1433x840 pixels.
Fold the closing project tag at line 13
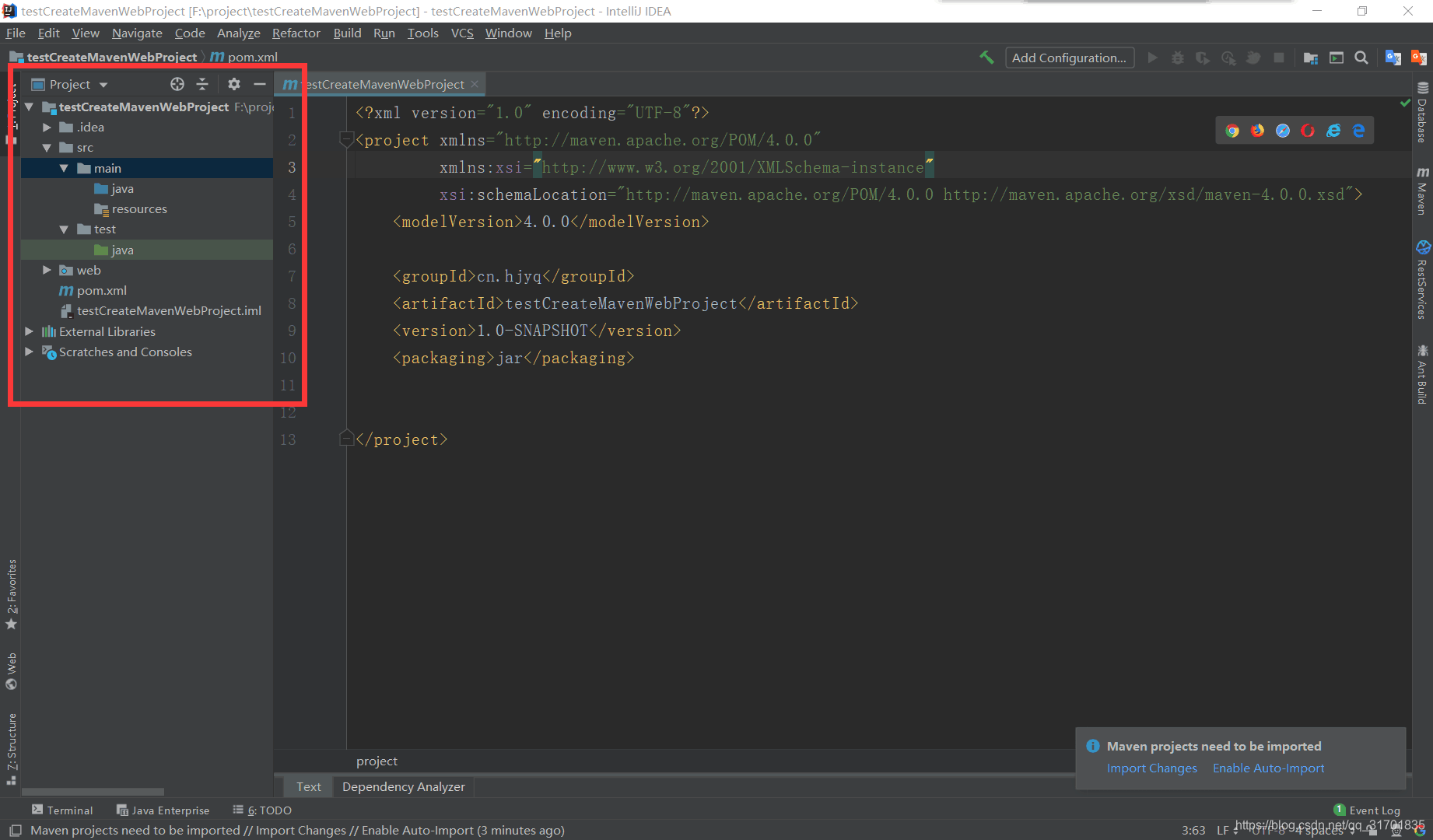(x=347, y=439)
